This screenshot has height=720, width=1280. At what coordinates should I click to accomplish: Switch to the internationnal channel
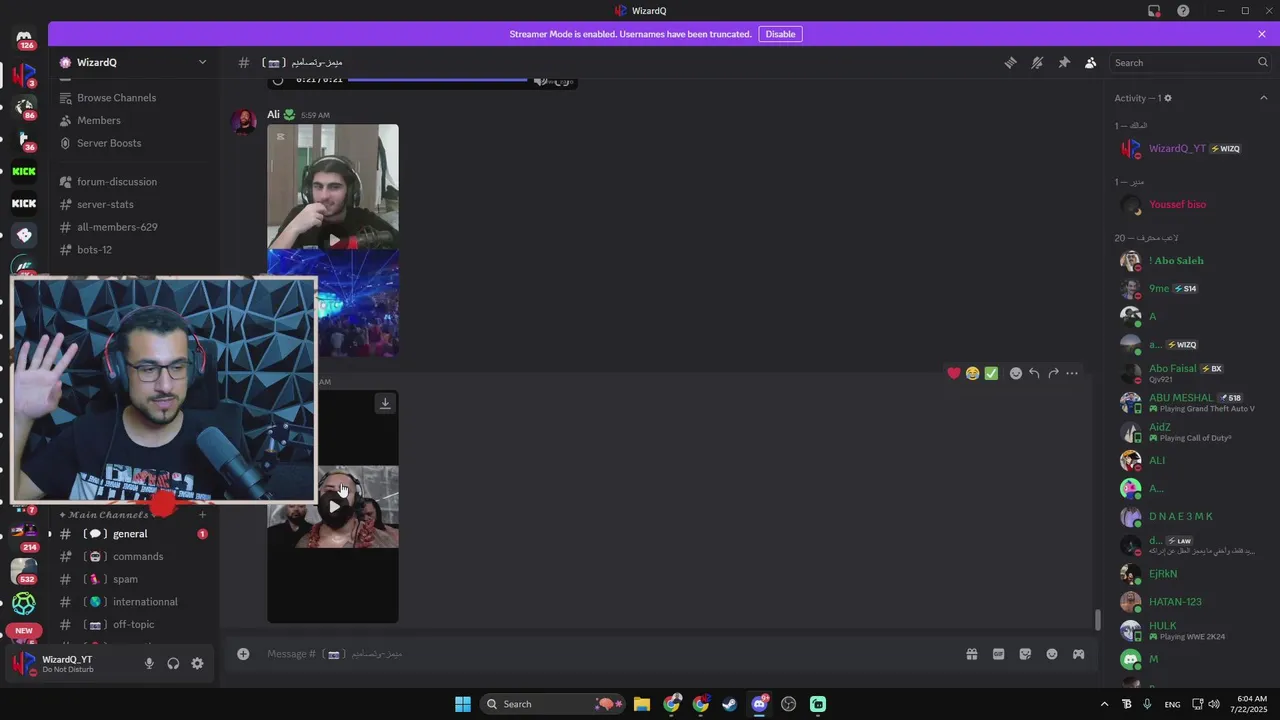coord(145,602)
